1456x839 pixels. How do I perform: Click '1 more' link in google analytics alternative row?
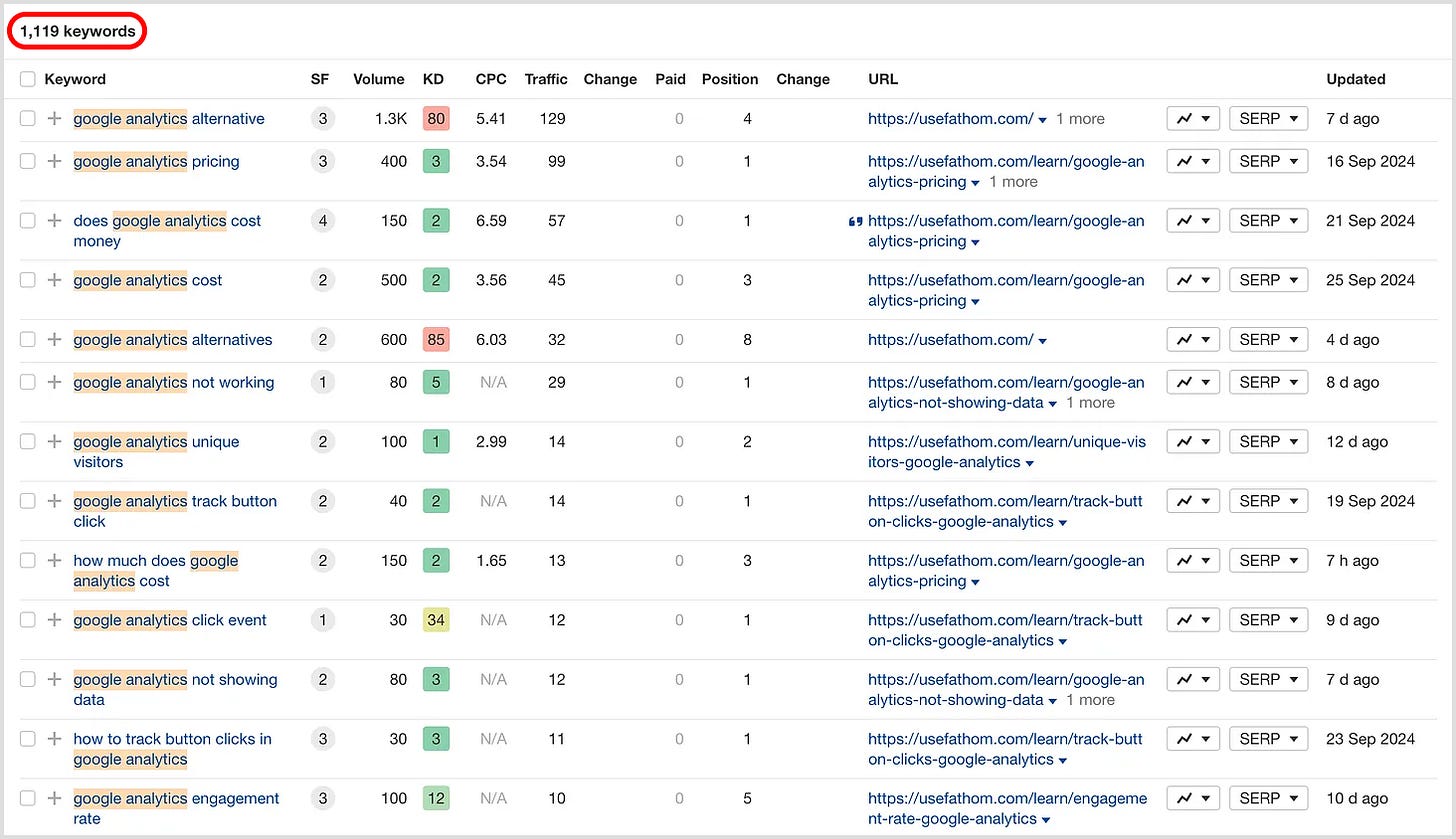(1080, 119)
